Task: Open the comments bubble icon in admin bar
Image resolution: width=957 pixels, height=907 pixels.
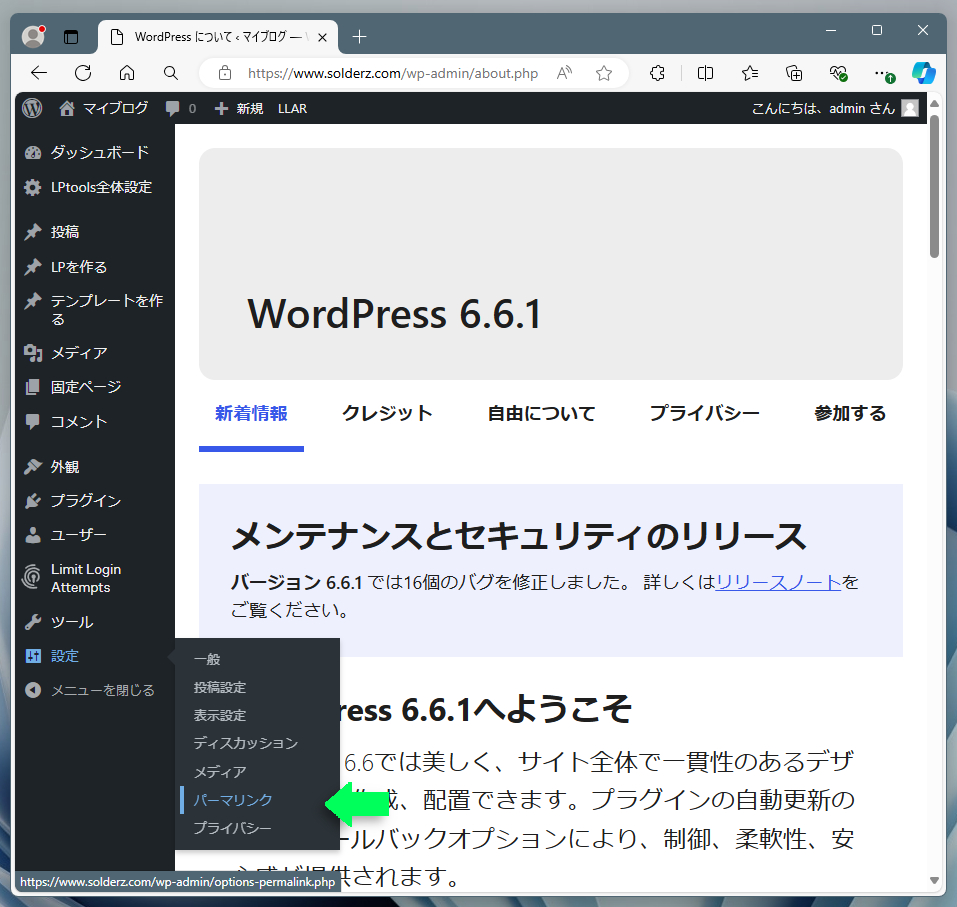Action: point(173,109)
